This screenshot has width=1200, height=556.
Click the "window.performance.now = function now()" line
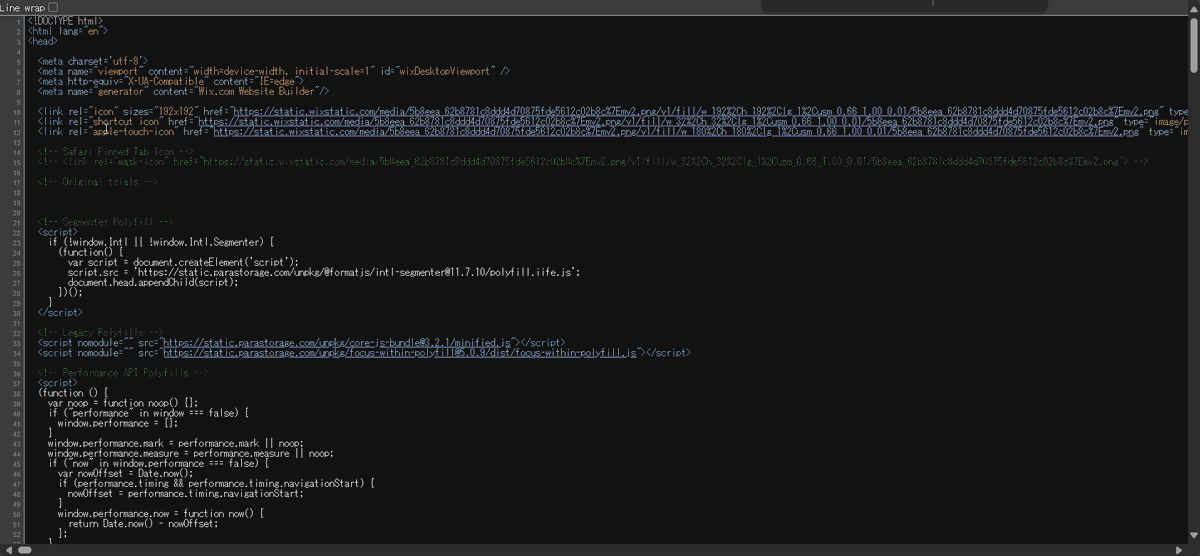pos(160,512)
